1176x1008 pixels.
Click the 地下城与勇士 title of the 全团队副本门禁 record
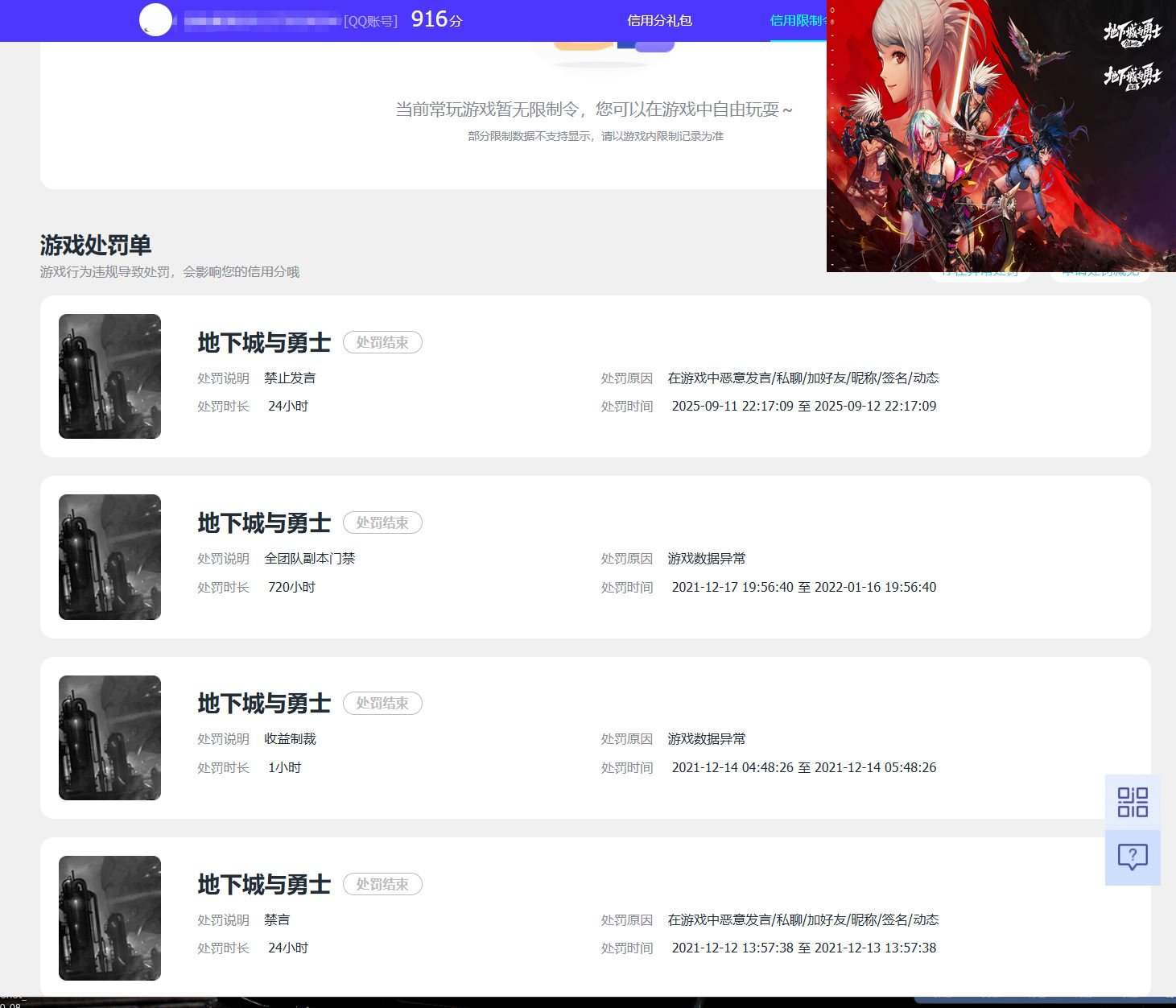coord(264,523)
